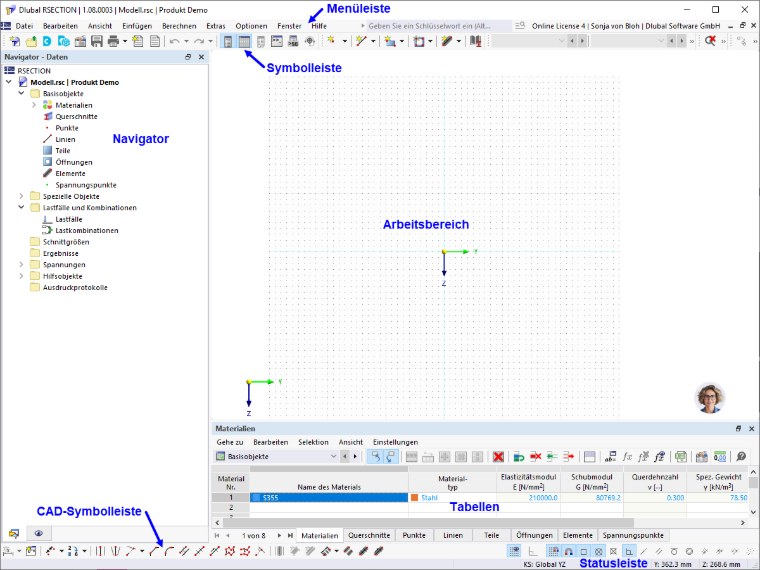Close the Navigator panel
760x570 pixels.
tap(202, 57)
